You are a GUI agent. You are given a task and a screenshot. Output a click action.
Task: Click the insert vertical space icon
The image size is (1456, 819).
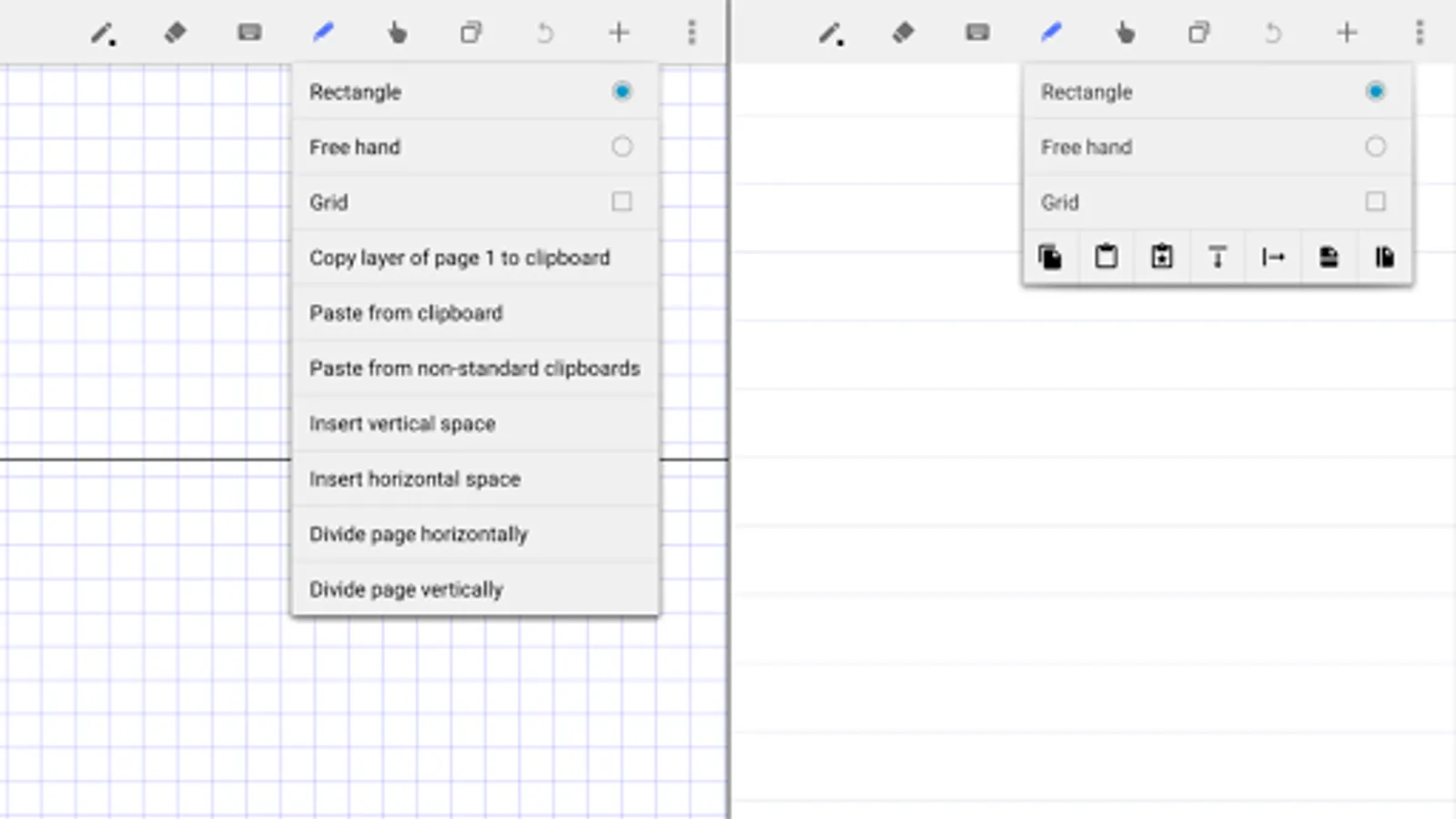(x=1218, y=258)
